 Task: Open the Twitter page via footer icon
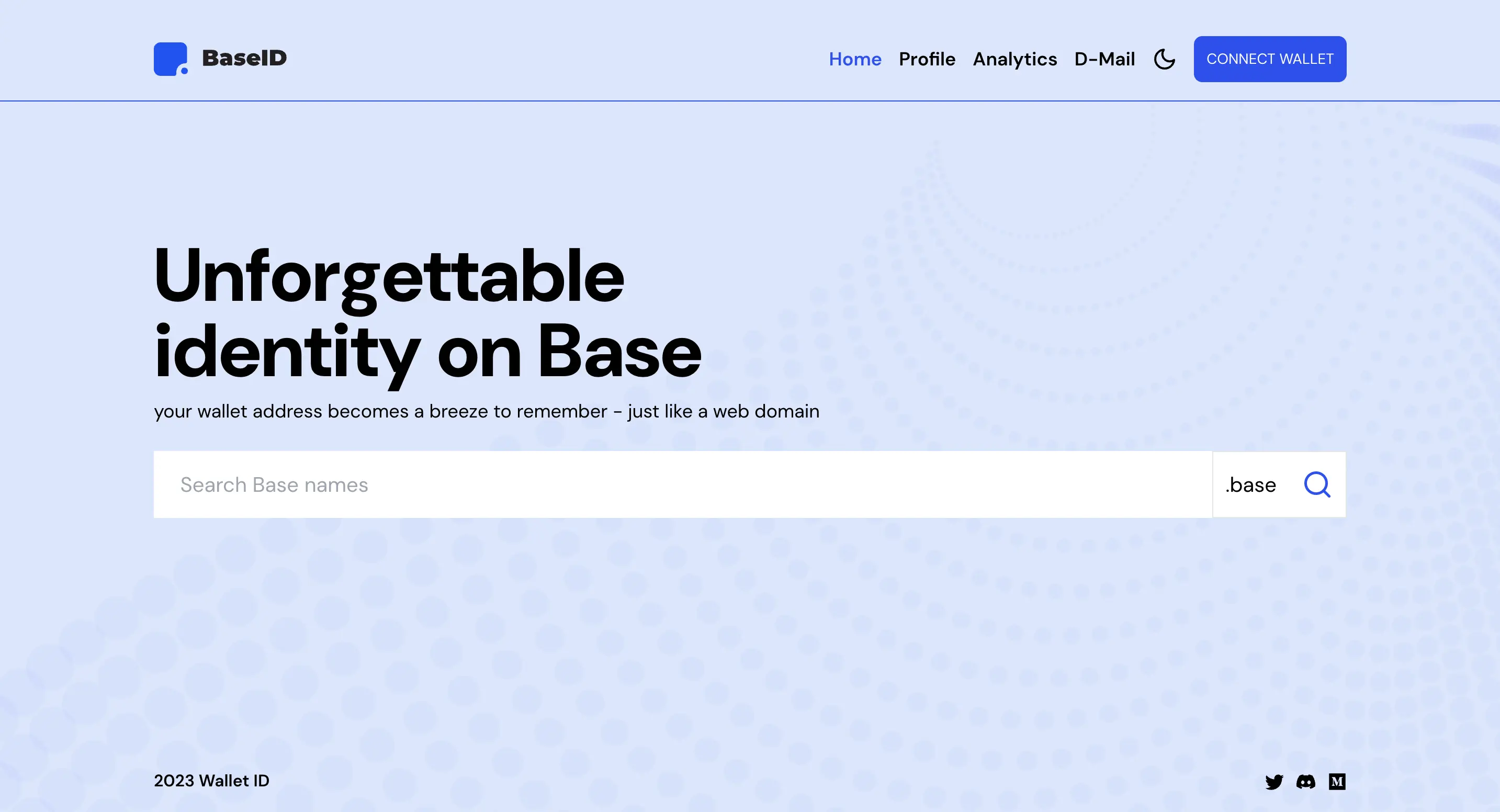[x=1275, y=781]
